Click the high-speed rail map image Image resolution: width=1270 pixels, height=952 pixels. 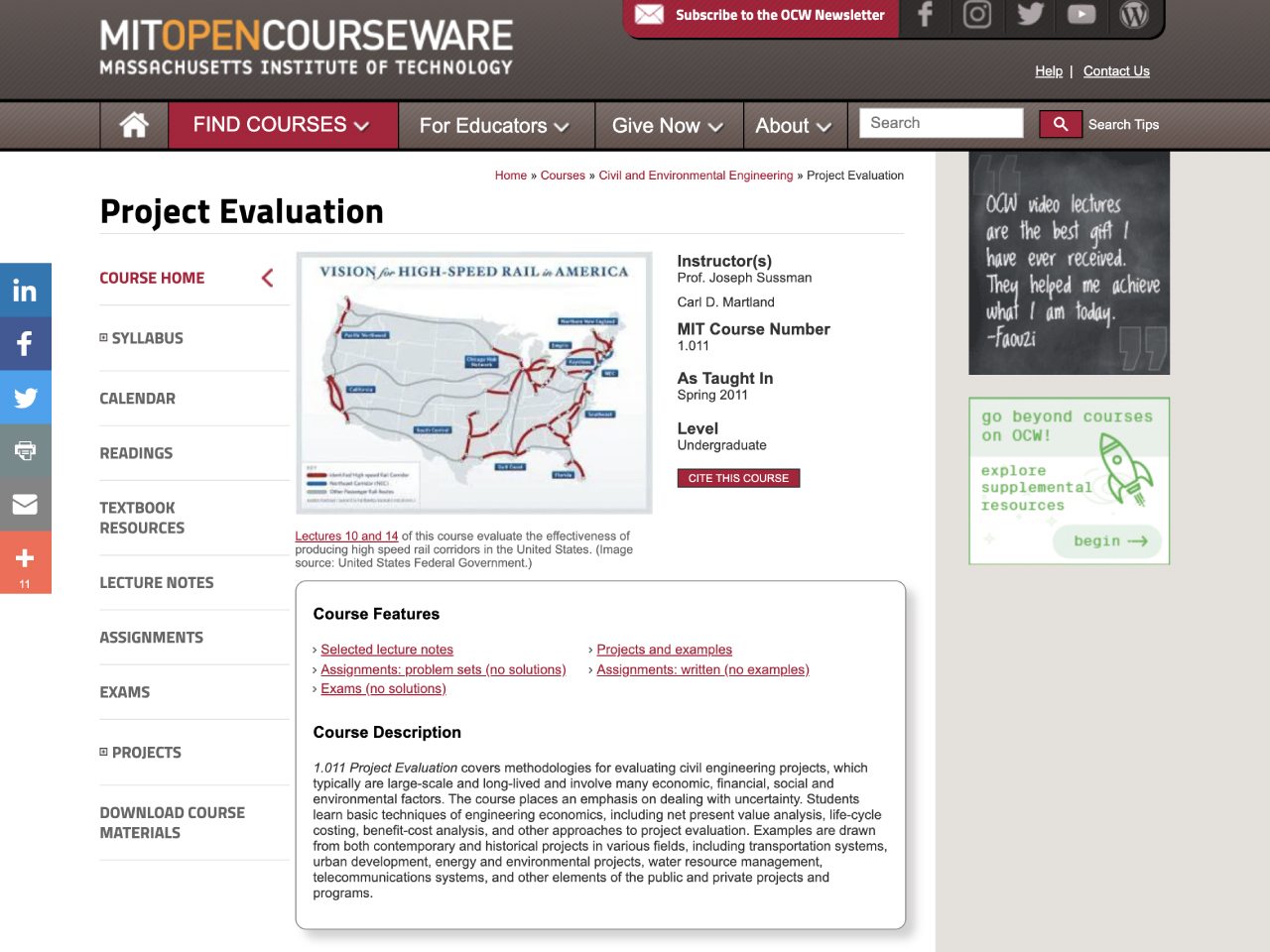[x=474, y=383]
